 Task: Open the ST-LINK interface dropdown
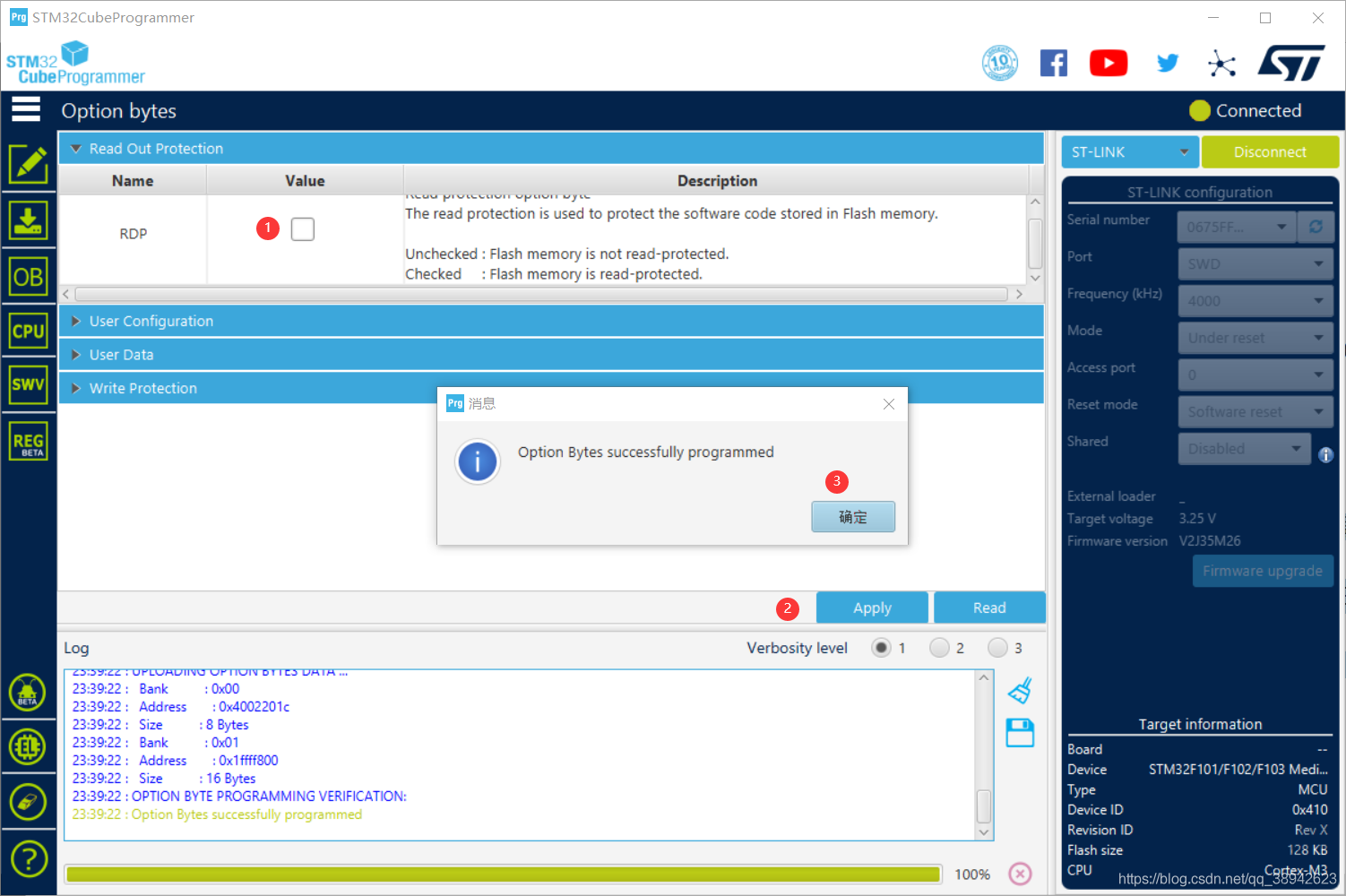(1129, 152)
